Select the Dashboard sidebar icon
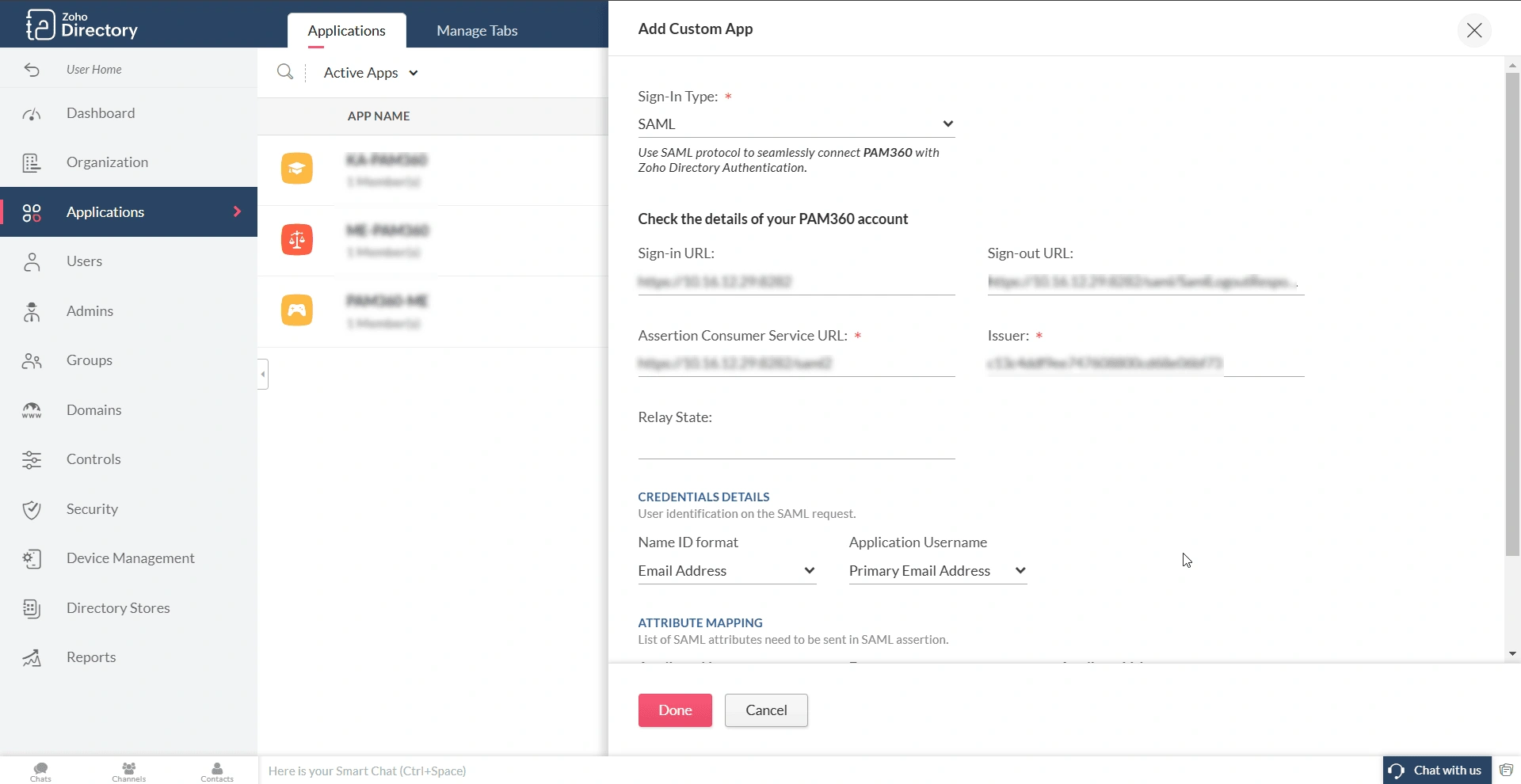This screenshot has width=1521, height=784. pyautogui.click(x=31, y=113)
